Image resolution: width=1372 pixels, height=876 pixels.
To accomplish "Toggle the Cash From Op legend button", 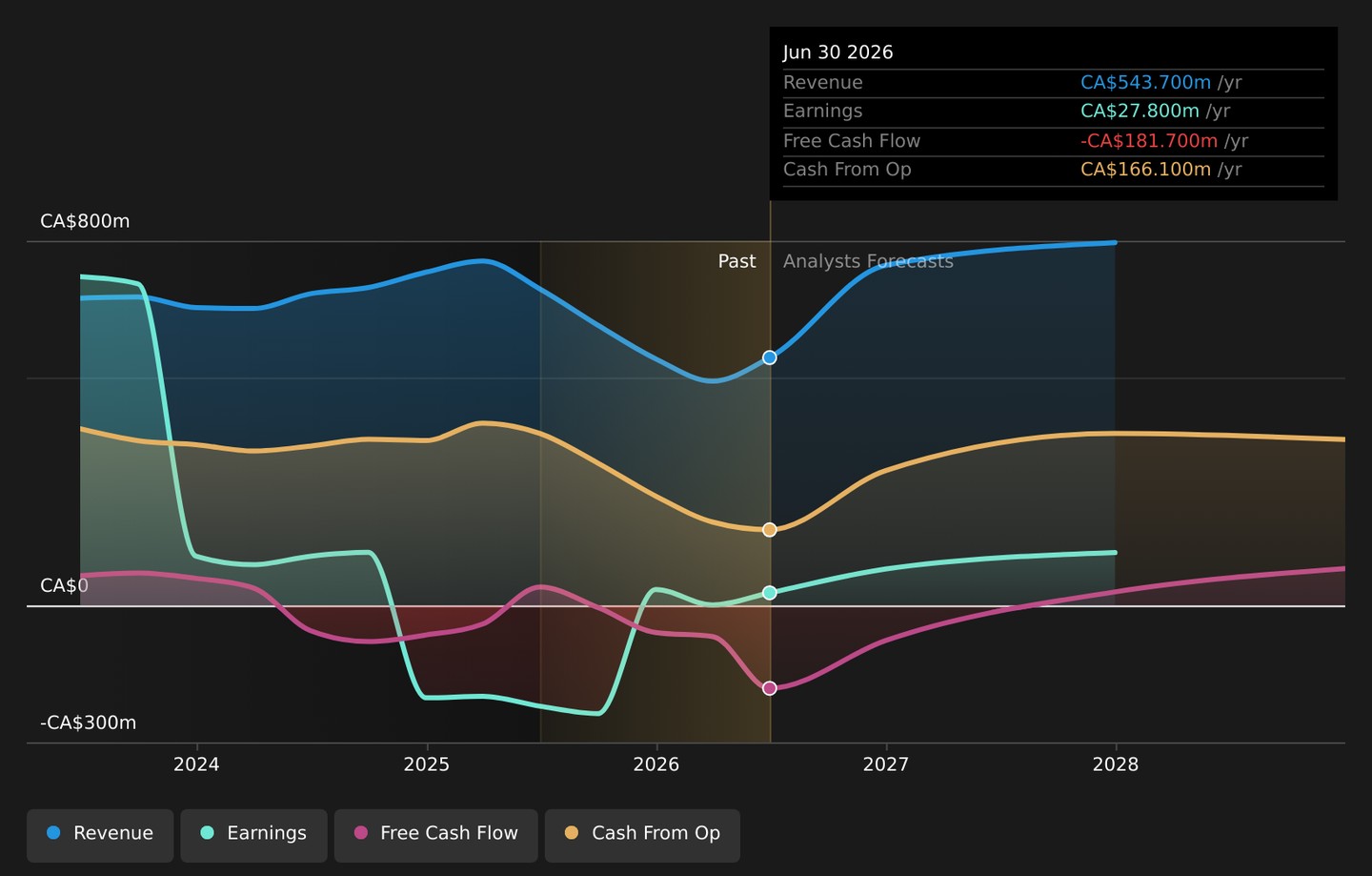I will coord(642,835).
